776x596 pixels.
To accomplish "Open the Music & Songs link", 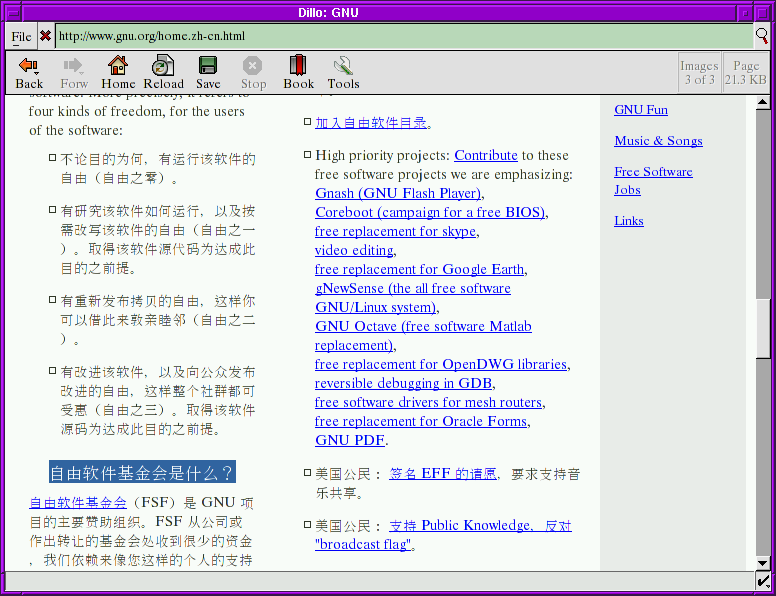I will tap(658, 141).
